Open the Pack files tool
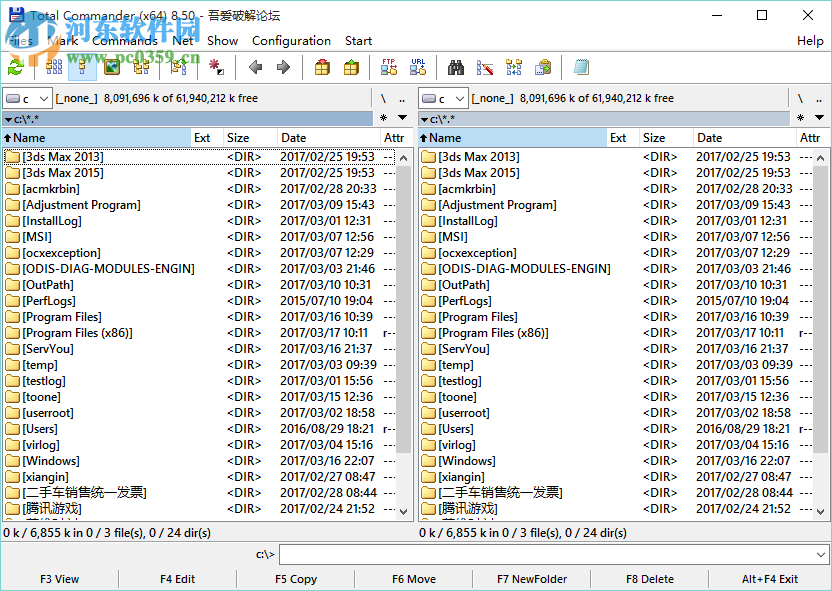 coord(322,66)
